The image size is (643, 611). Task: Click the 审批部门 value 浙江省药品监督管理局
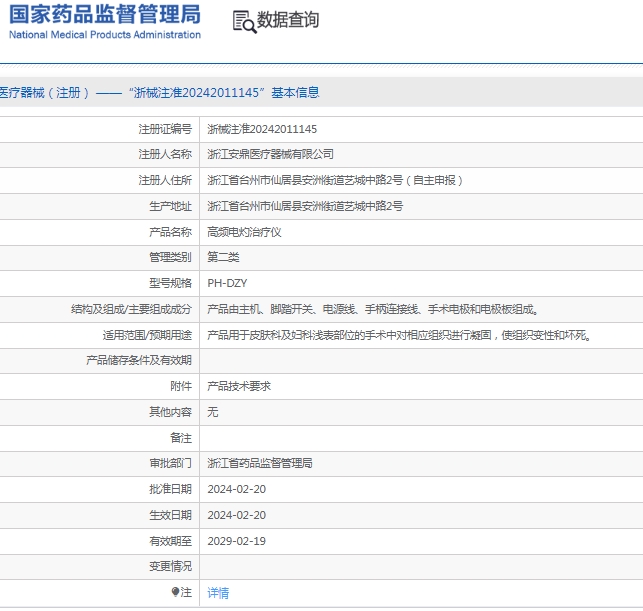pyautogui.click(x=260, y=463)
